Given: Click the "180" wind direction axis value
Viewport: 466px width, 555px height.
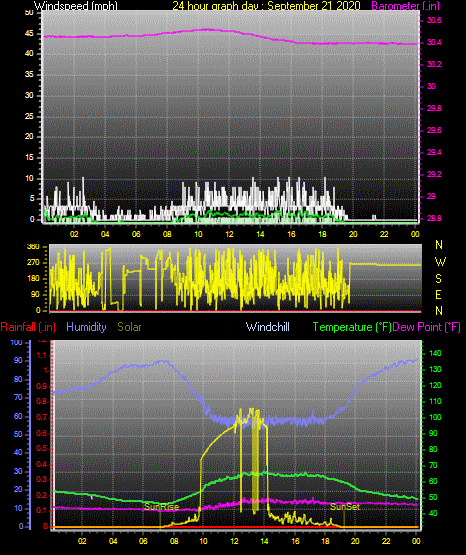Looking at the screenshot, I should coord(33,279).
